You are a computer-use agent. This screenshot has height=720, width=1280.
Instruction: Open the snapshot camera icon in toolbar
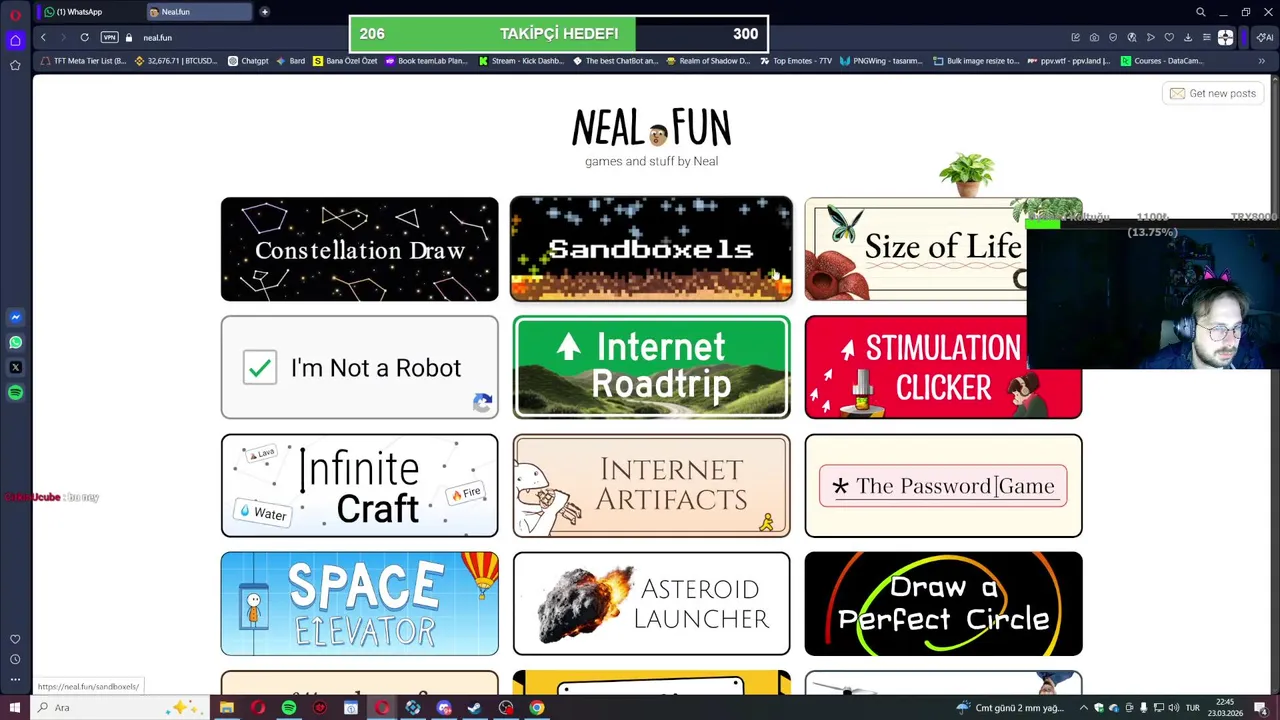[x=1094, y=37]
